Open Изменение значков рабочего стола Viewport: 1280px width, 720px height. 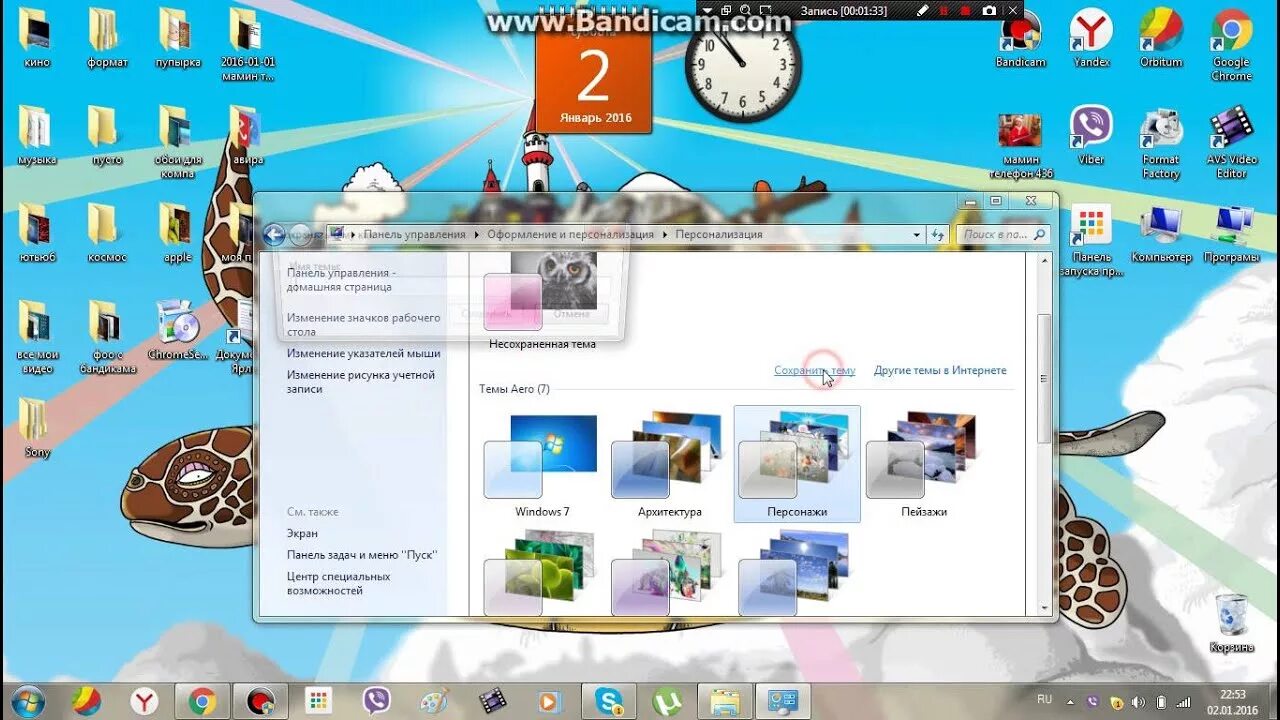click(x=364, y=324)
